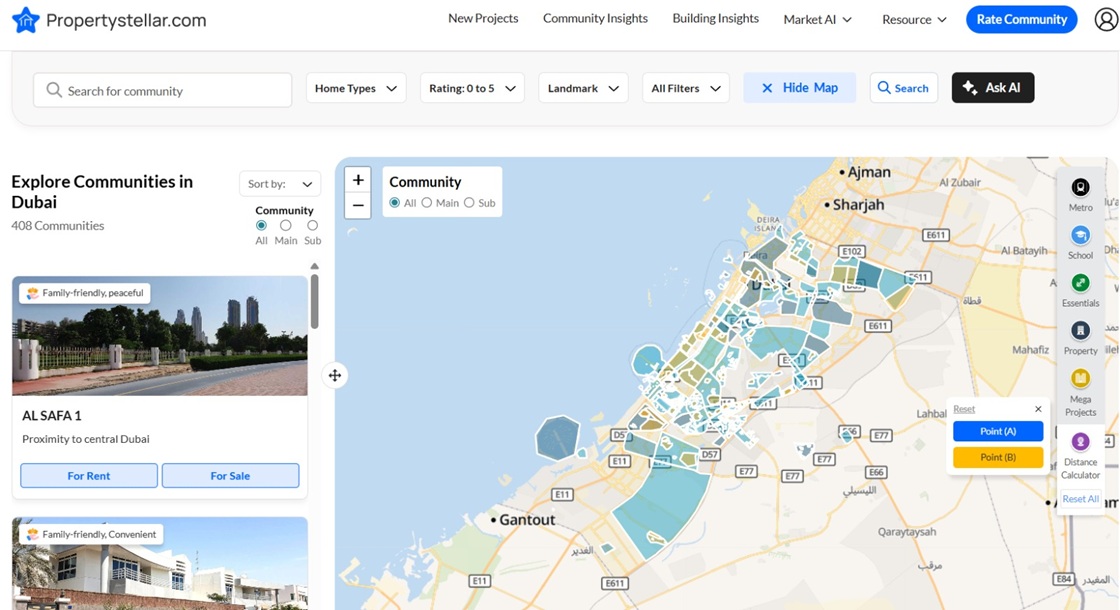Show Metro stations on the map
Screen dimensions: 1120x610
(x=1080, y=188)
